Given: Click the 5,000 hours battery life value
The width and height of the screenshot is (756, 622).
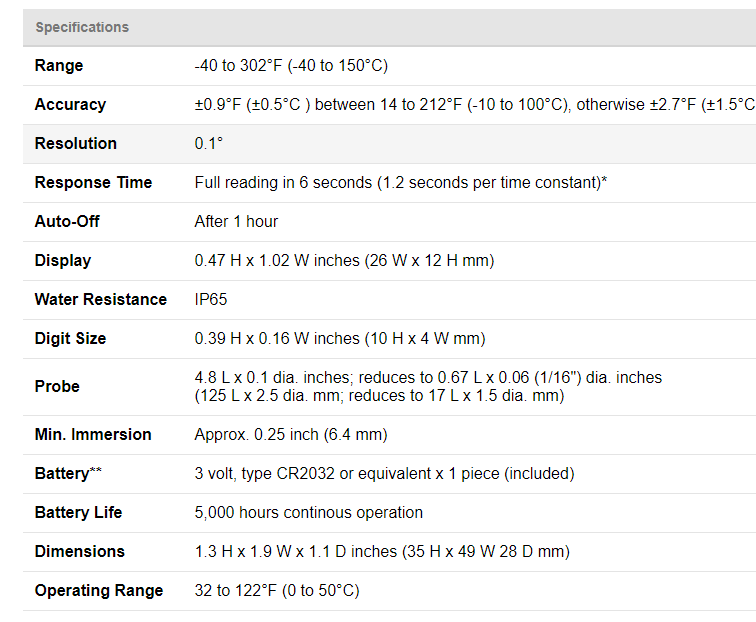Looking at the screenshot, I should click(x=308, y=513).
